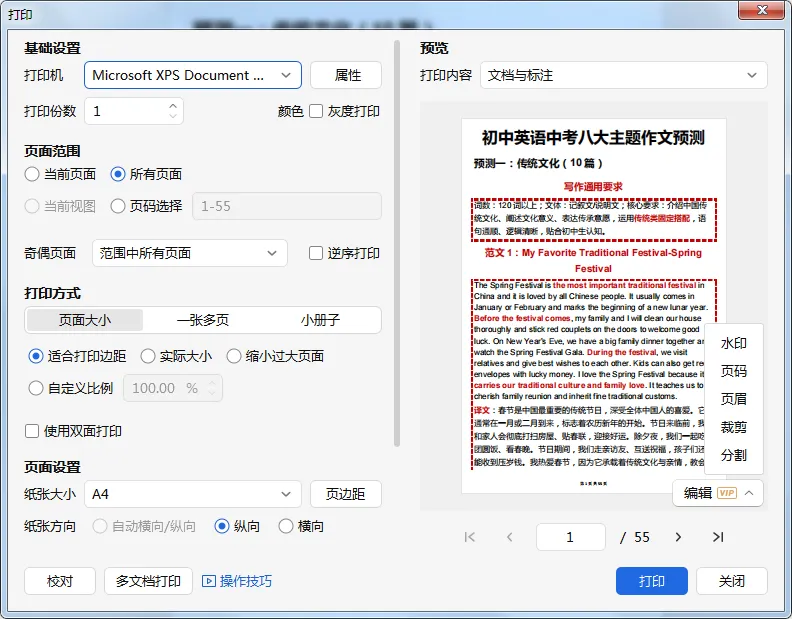Open the 奇偶页面 dropdown
This screenshot has height=619, width=792.
click(x=190, y=253)
